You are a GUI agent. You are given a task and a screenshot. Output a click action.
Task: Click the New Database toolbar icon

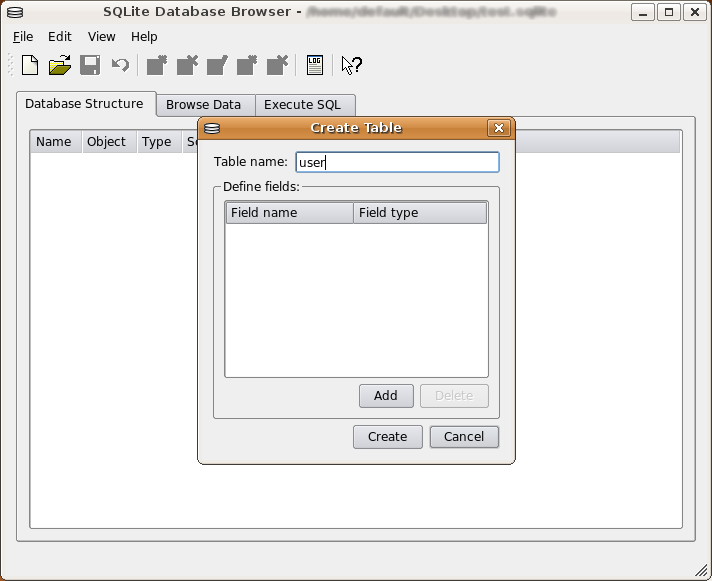(30, 66)
